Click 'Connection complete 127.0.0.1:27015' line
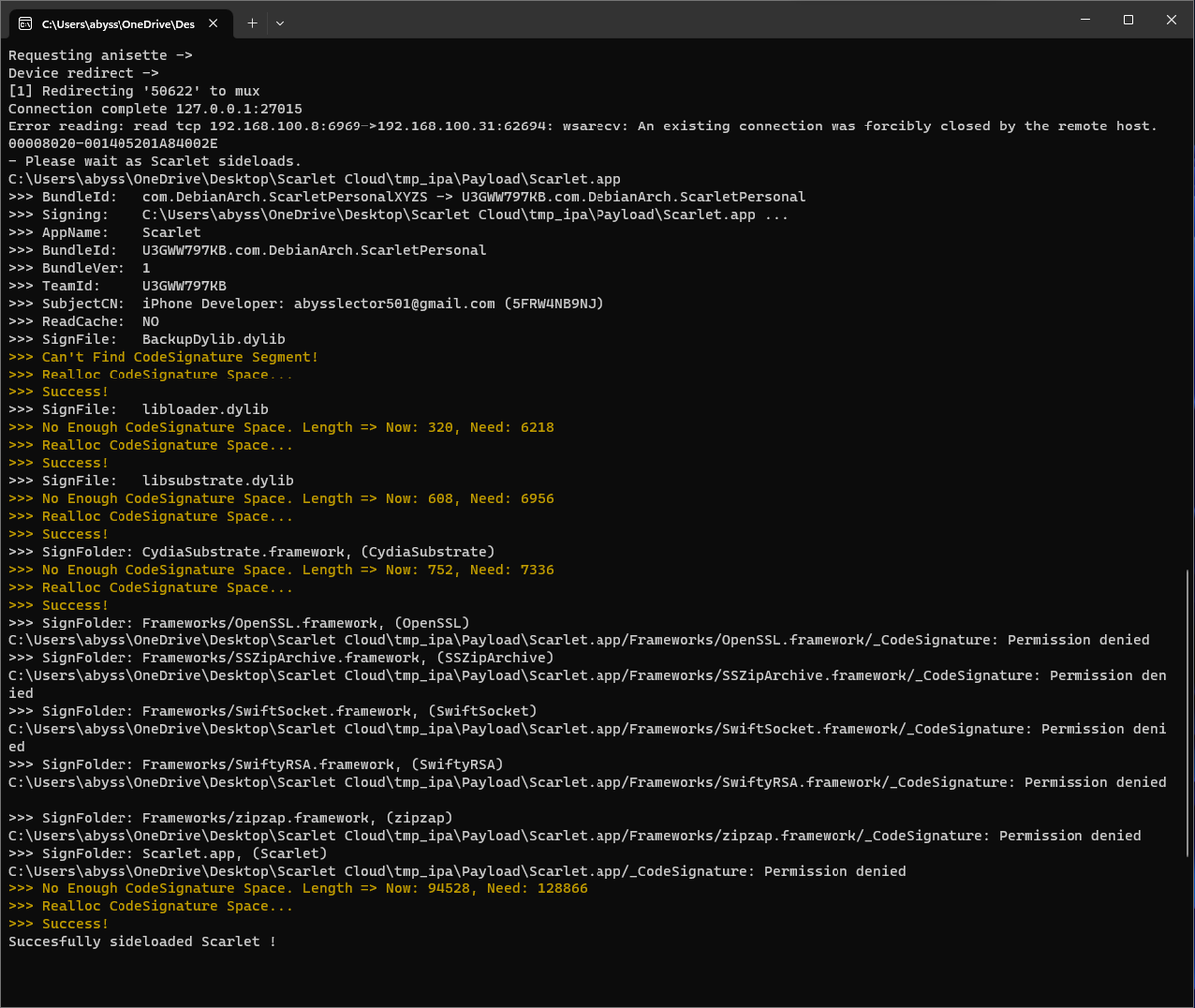 [x=155, y=109]
